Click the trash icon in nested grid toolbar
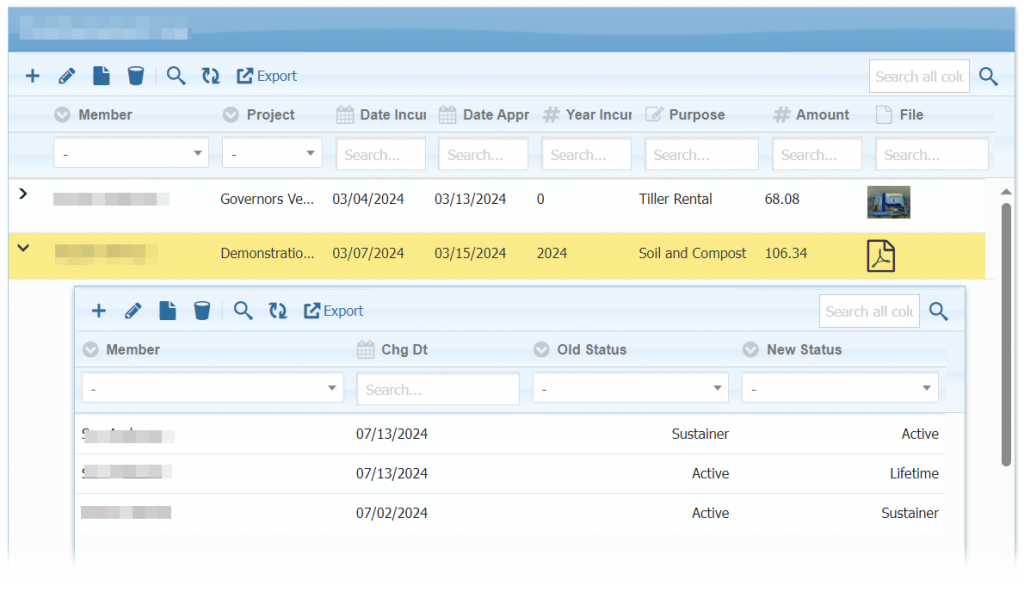Viewport: 1024px width, 598px height. click(202, 311)
